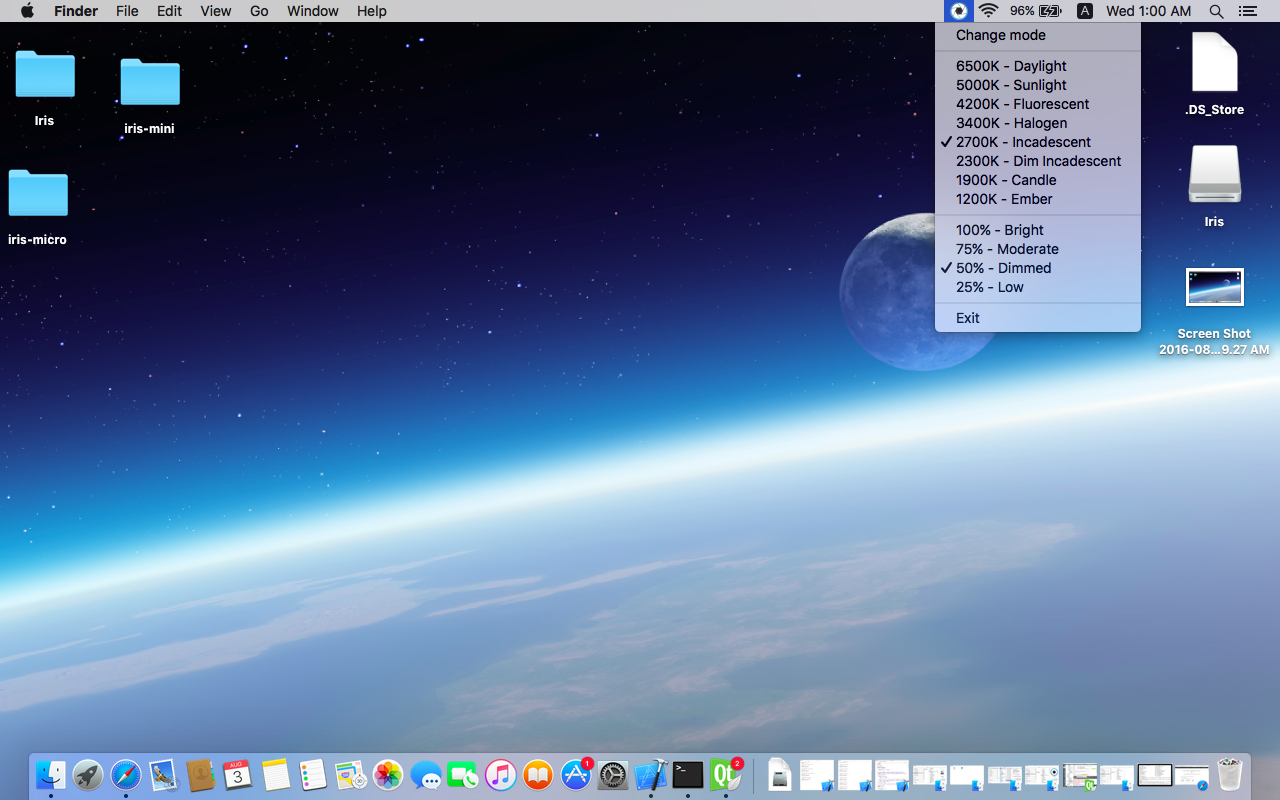Screen dimensions: 1280x800
Task: Open Xcode hammer icon in Dock
Action: pos(651,775)
